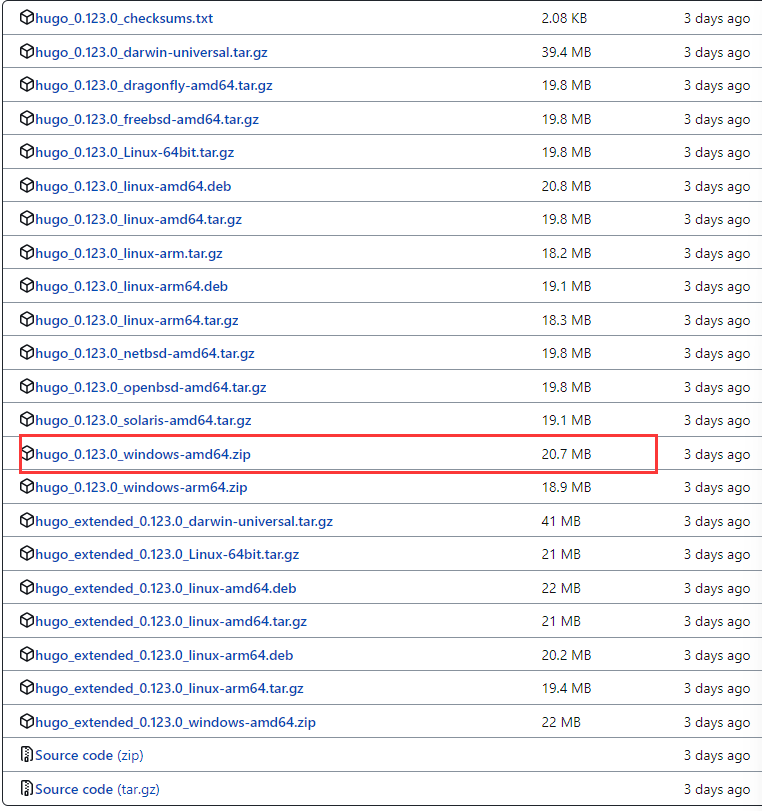Click the 20.7 MB size of windows-amd64.zip
Viewport: 762px width, 811px height.
point(566,454)
